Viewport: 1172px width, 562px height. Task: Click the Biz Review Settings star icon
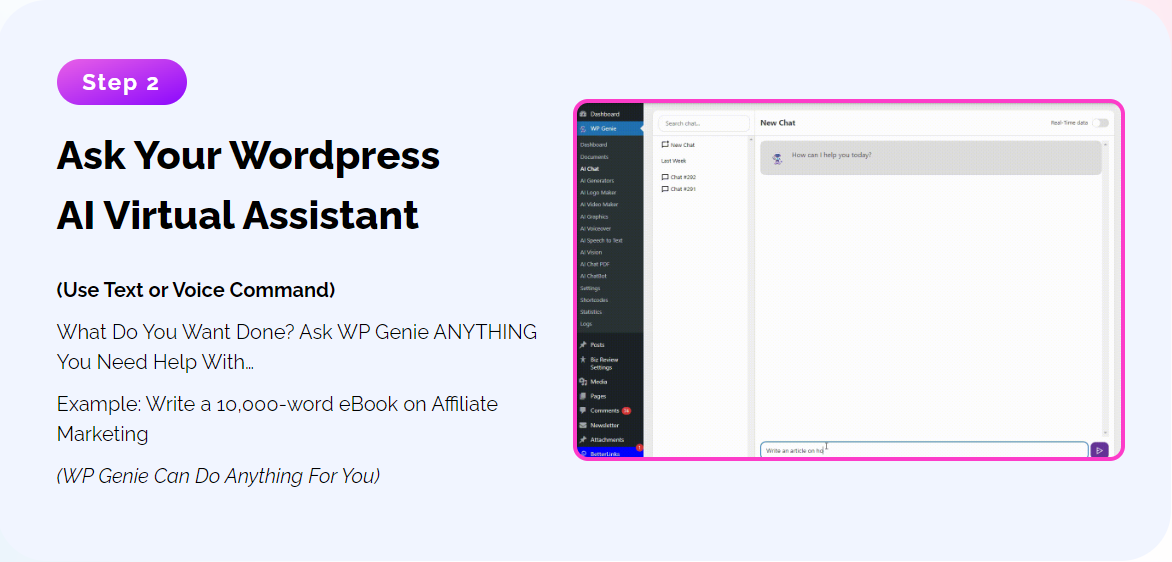point(583,359)
